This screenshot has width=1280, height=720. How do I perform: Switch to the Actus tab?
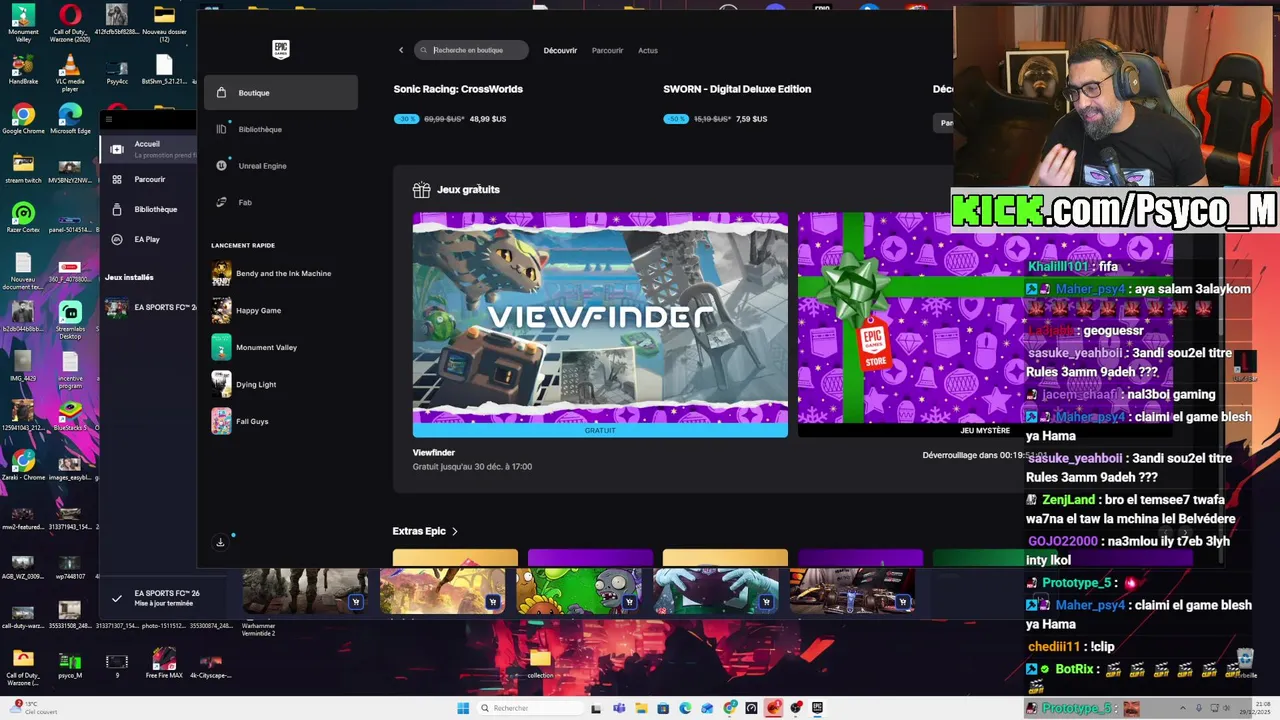pos(648,50)
